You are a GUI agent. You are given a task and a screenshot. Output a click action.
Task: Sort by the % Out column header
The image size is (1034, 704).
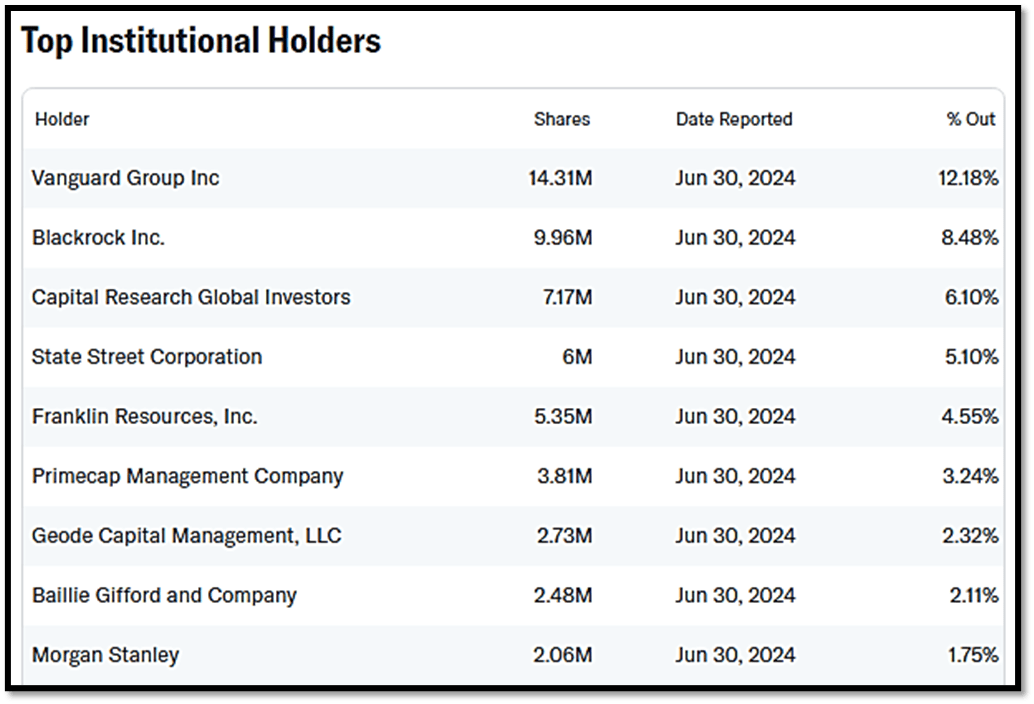pos(971,119)
